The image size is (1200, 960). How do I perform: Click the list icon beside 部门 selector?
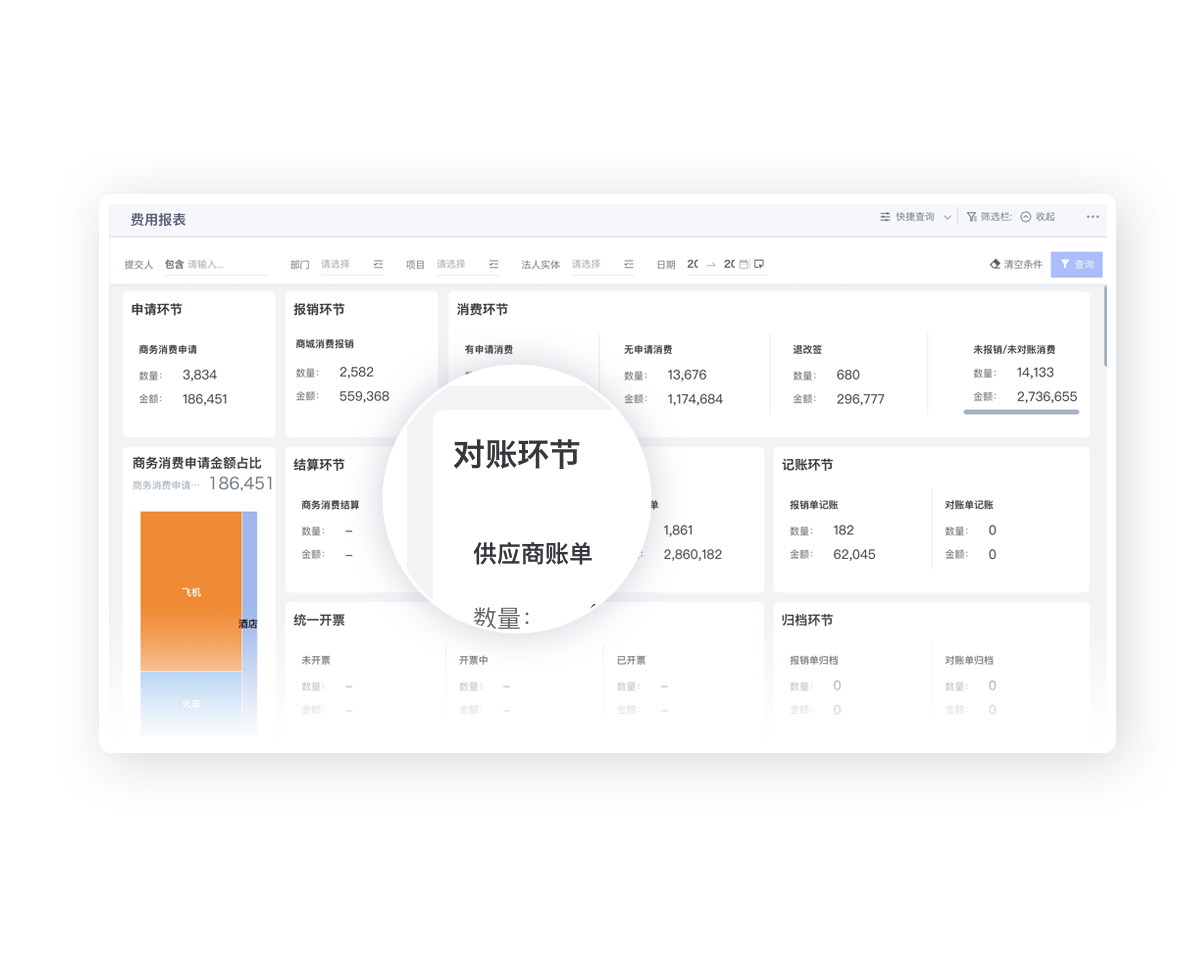coord(378,265)
